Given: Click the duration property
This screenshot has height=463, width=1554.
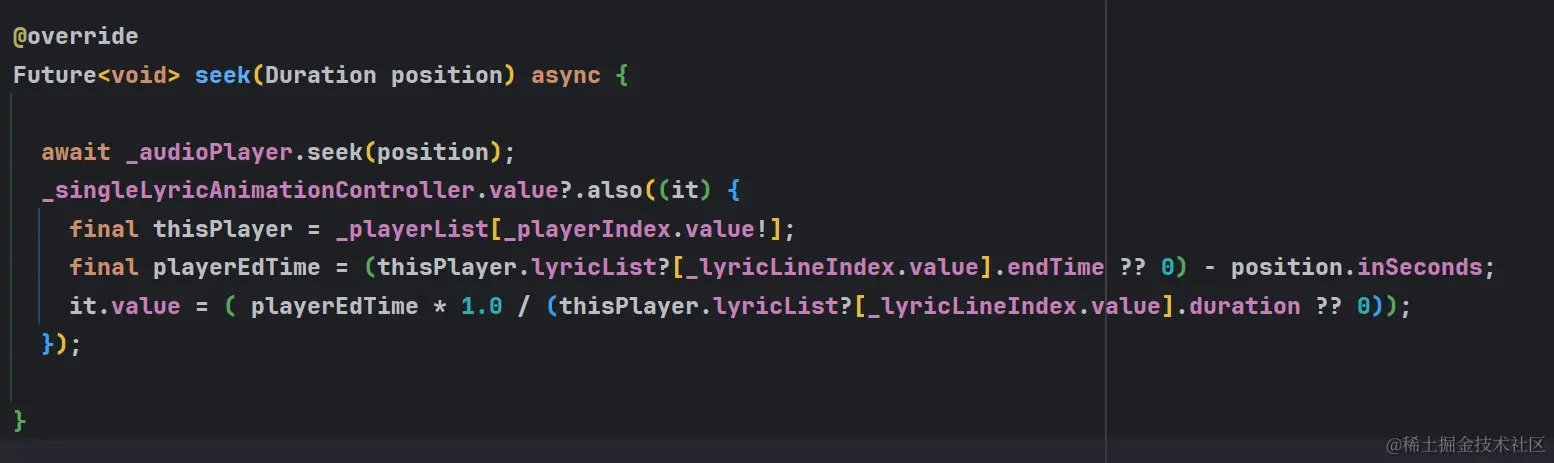Looking at the screenshot, I should click(x=1244, y=305).
